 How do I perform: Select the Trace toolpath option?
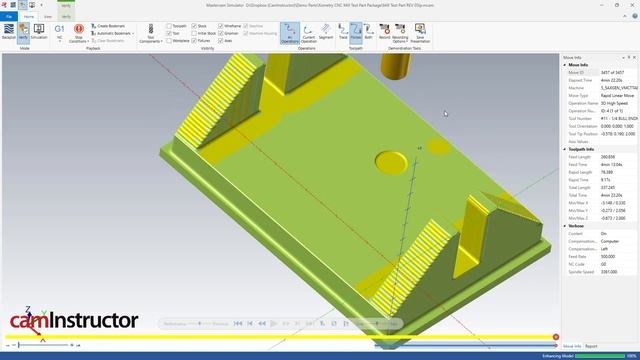[343, 32]
